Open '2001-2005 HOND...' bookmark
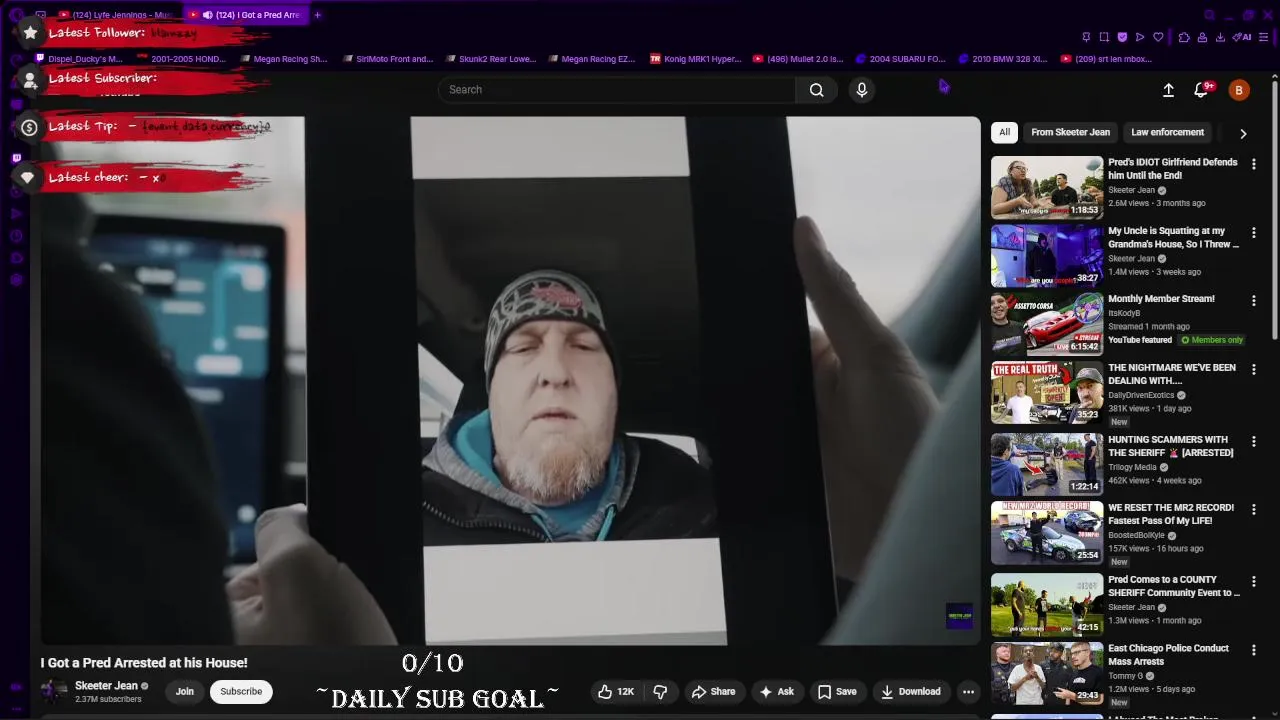The image size is (1280, 720). pos(182,59)
